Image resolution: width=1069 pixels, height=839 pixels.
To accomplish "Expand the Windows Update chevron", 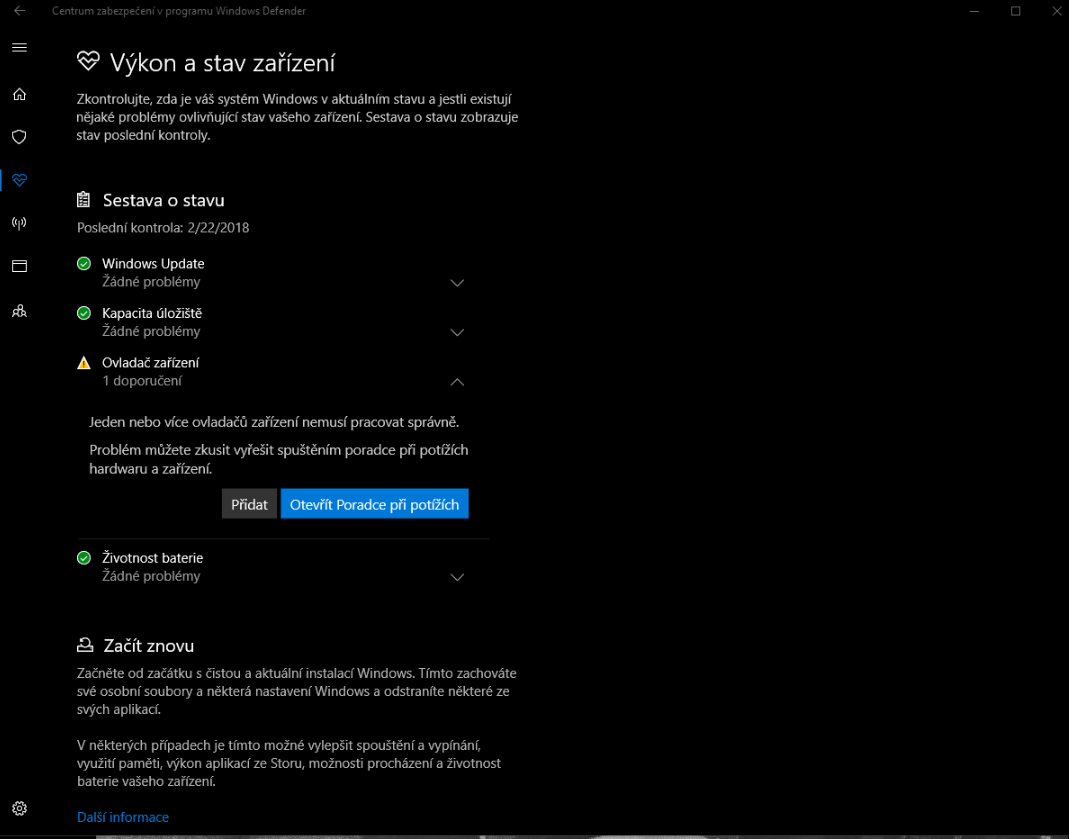I will (457, 283).
